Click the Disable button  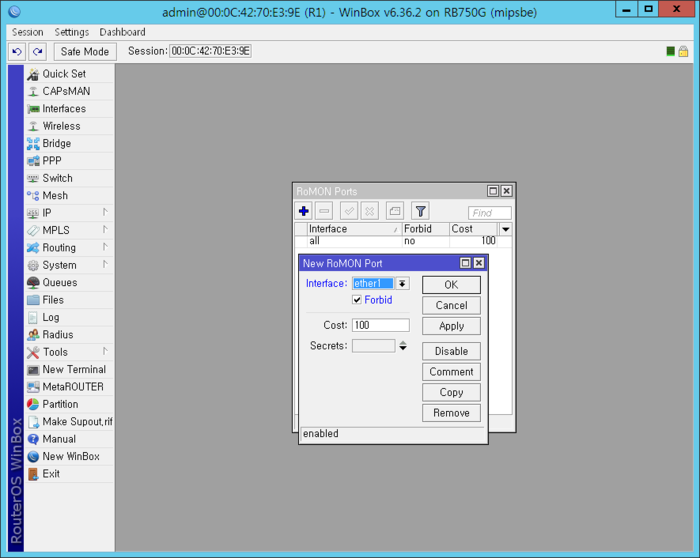click(451, 351)
